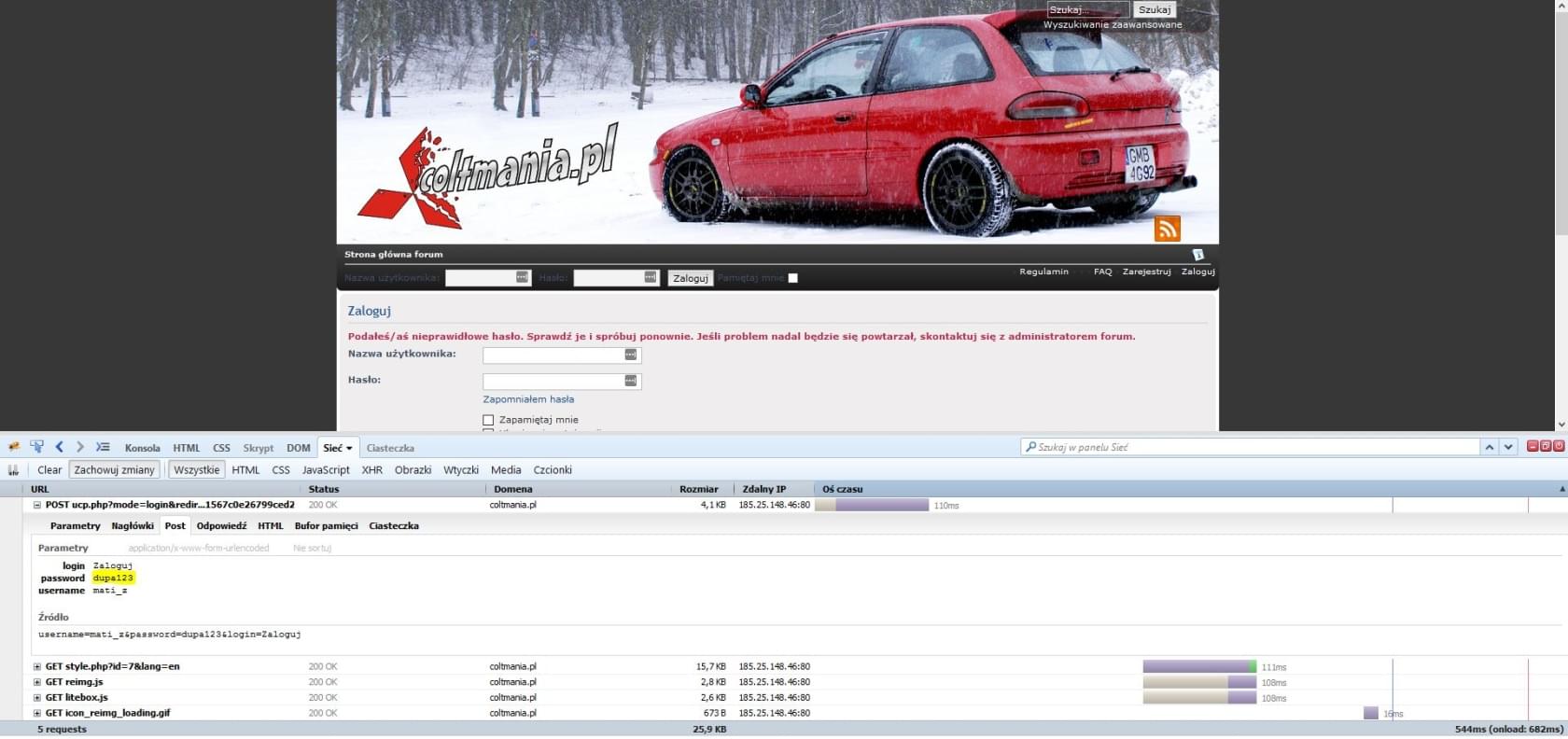
Task: Click the Zapomniałem hasła link
Action: coord(528,399)
